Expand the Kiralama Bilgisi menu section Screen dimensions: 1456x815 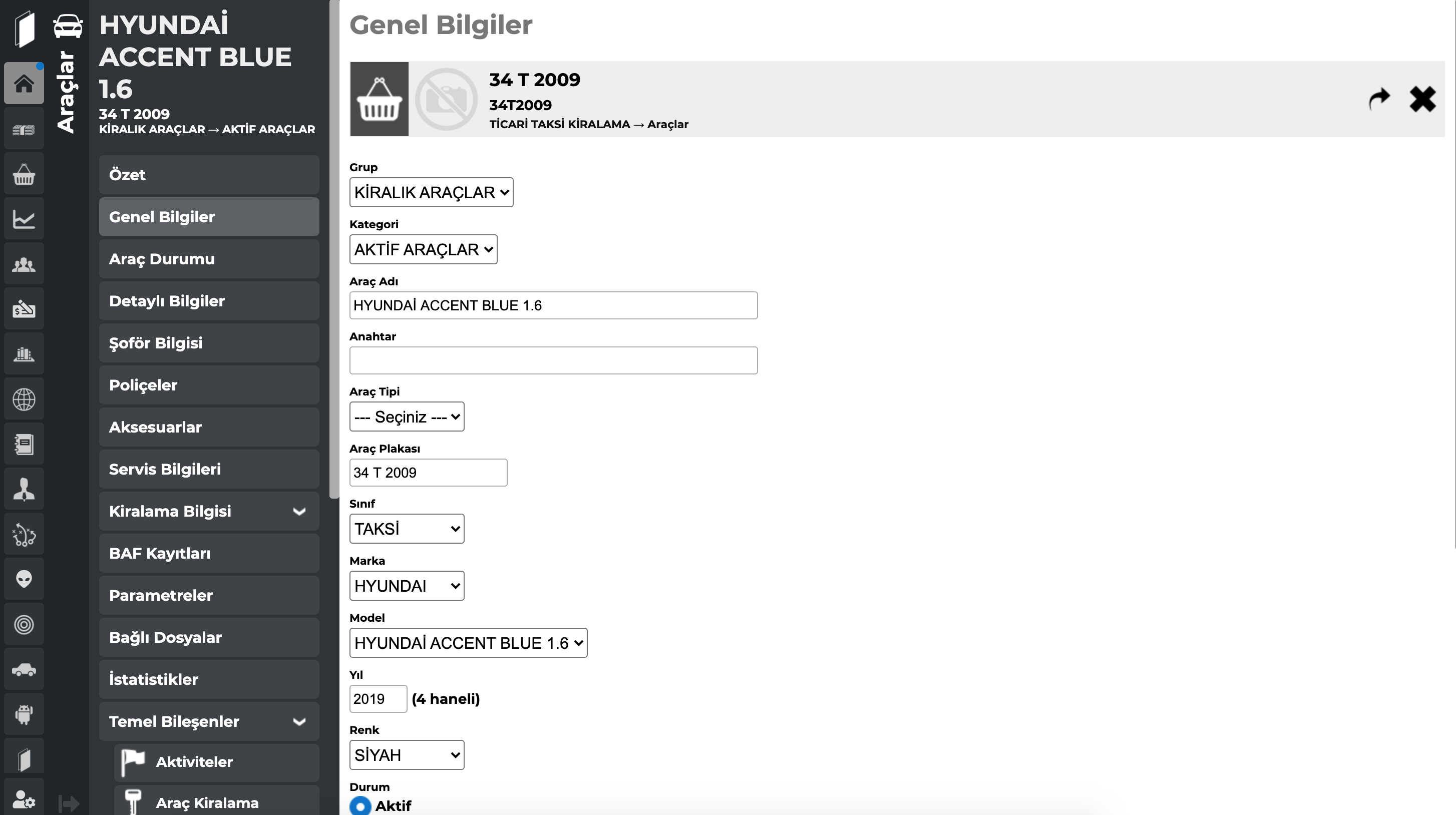pos(209,511)
